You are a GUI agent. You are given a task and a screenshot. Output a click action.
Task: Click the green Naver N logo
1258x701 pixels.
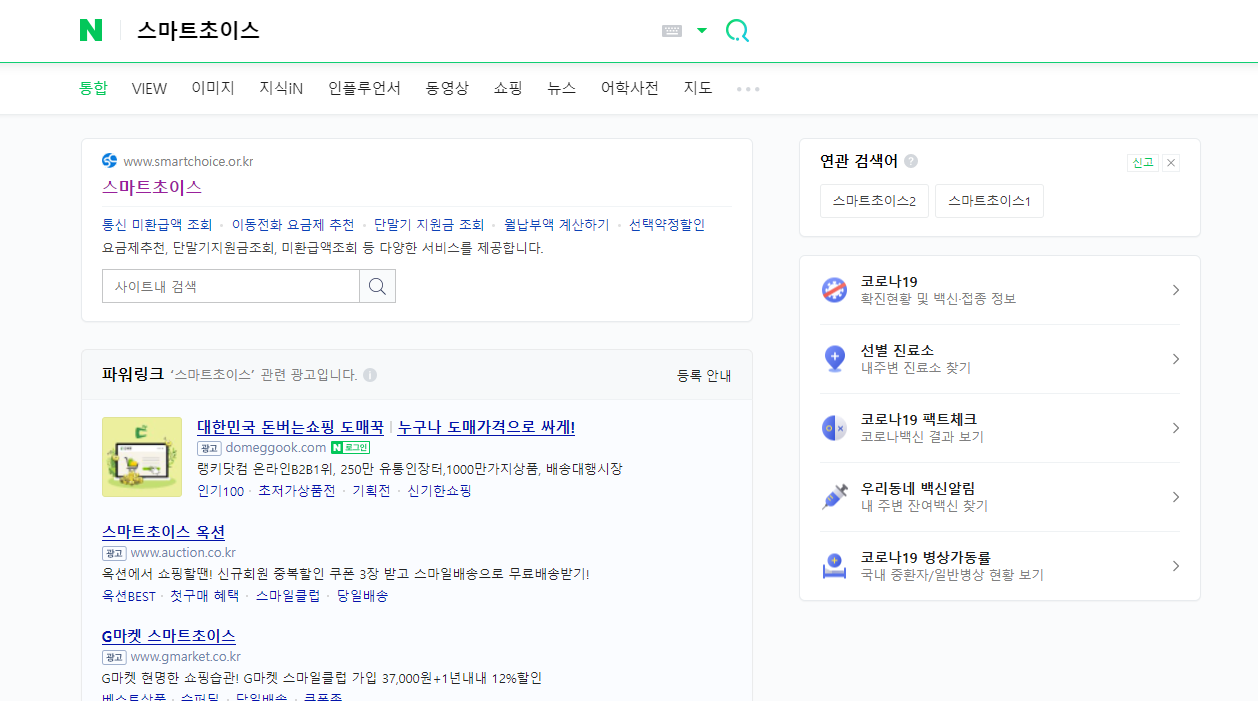coord(91,31)
